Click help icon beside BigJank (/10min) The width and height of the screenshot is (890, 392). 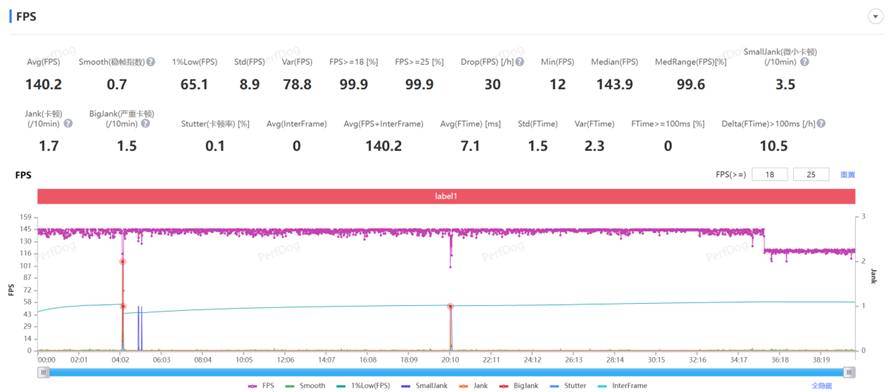(145, 123)
